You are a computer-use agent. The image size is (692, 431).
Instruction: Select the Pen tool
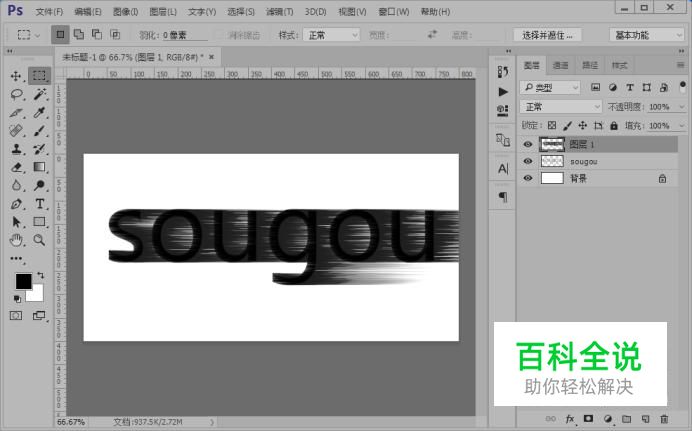16,204
